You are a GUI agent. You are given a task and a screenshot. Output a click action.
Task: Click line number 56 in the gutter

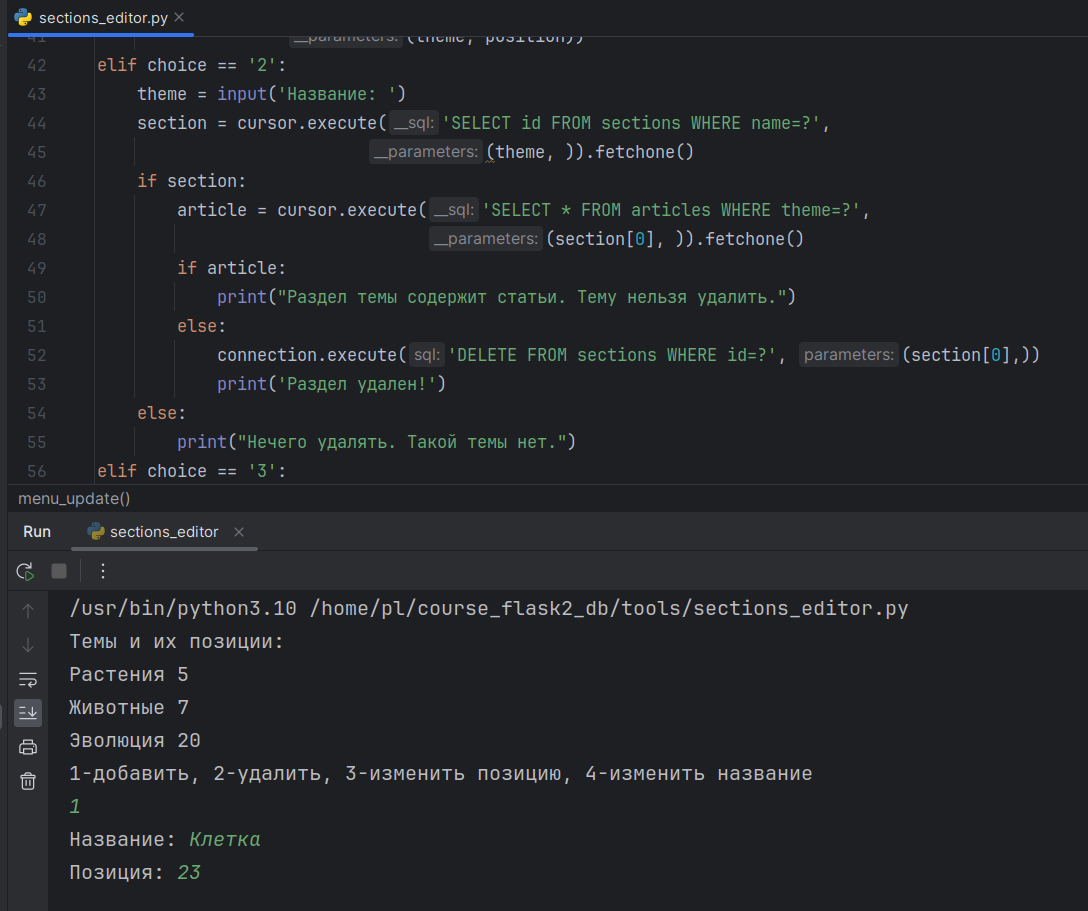coord(37,472)
